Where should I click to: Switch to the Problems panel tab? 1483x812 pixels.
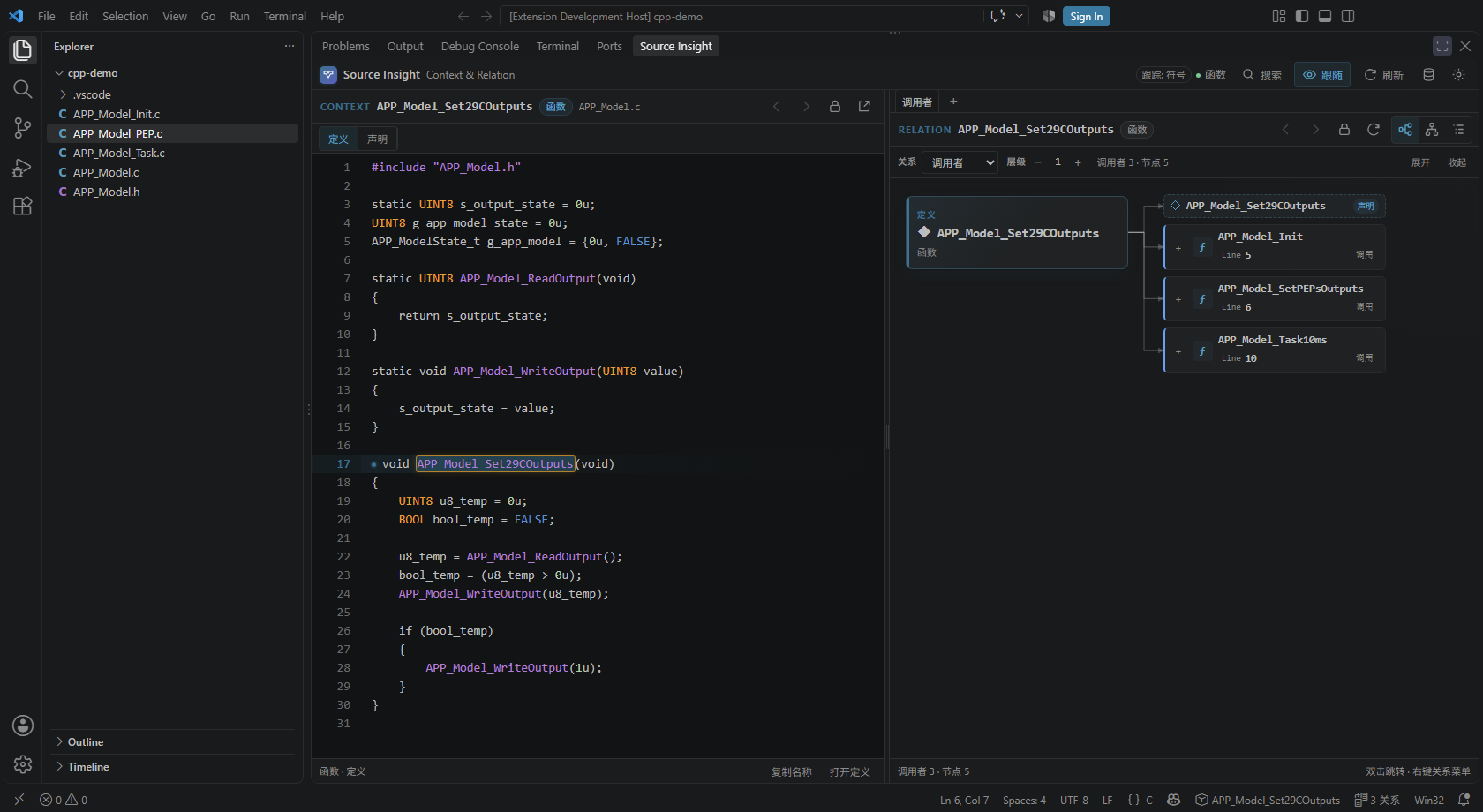pyautogui.click(x=345, y=46)
